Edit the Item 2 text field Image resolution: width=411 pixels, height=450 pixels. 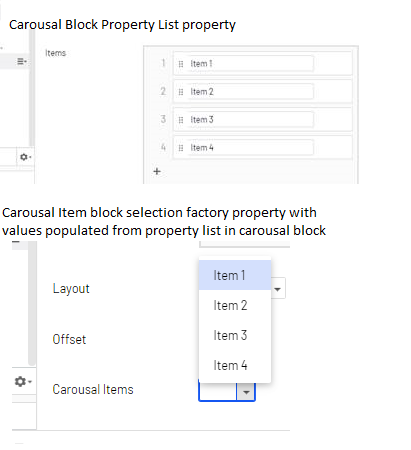(250, 92)
